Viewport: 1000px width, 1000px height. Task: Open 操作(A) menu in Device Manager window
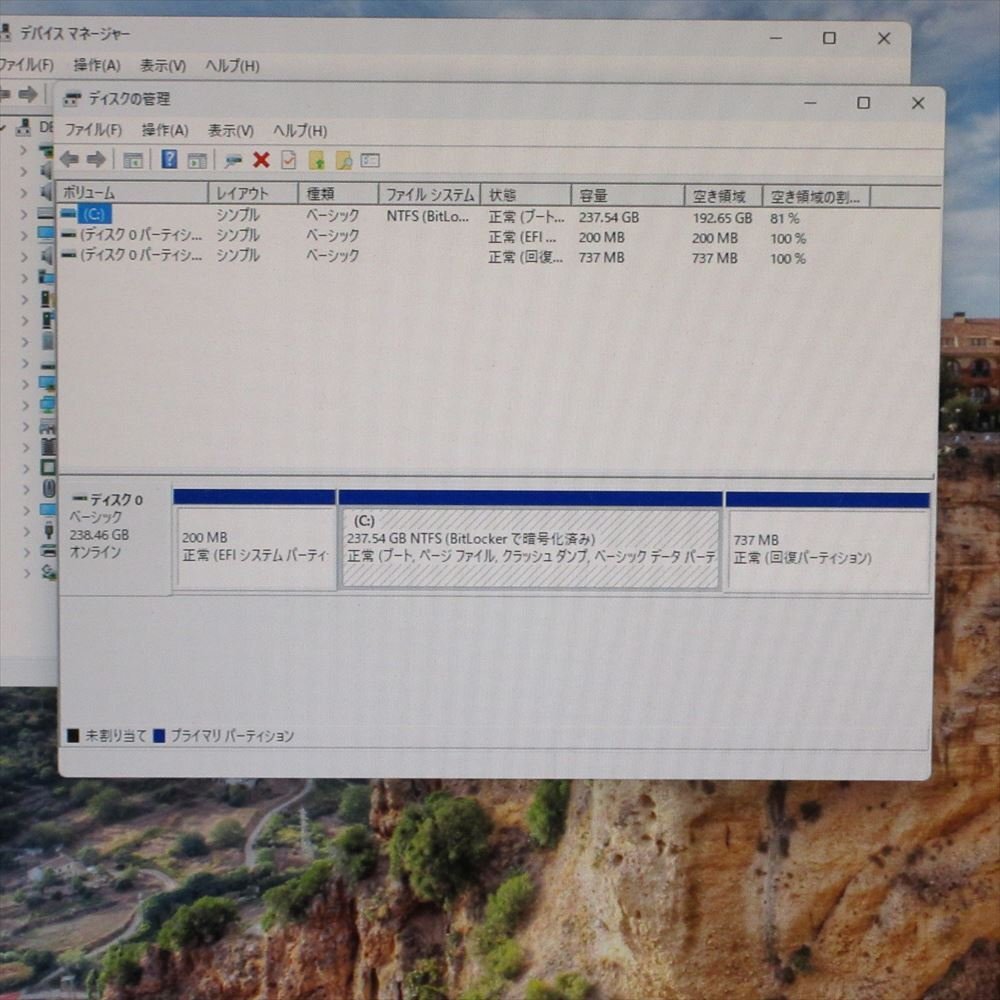[x=96, y=65]
